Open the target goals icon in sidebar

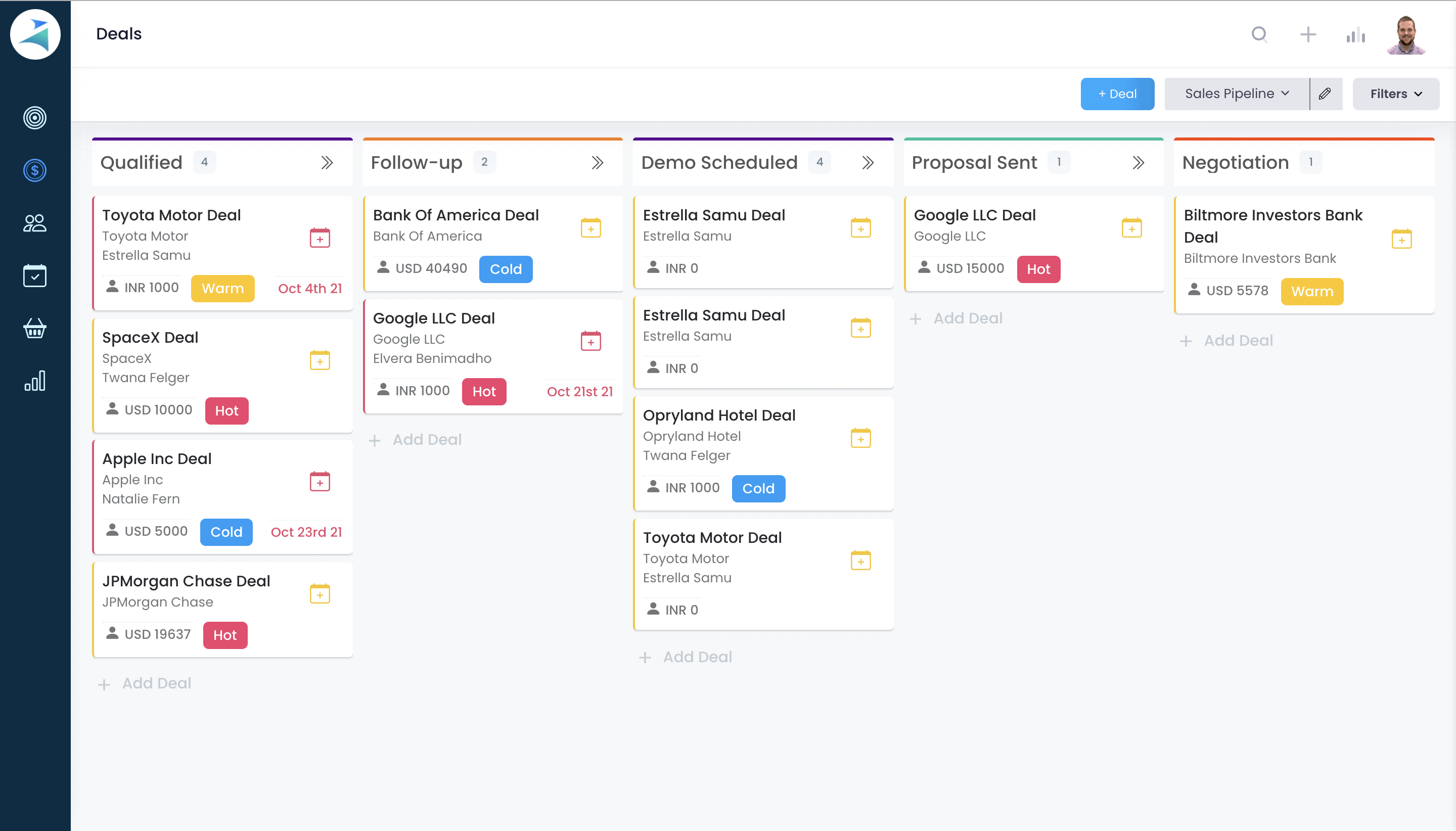tap(35, 118)
